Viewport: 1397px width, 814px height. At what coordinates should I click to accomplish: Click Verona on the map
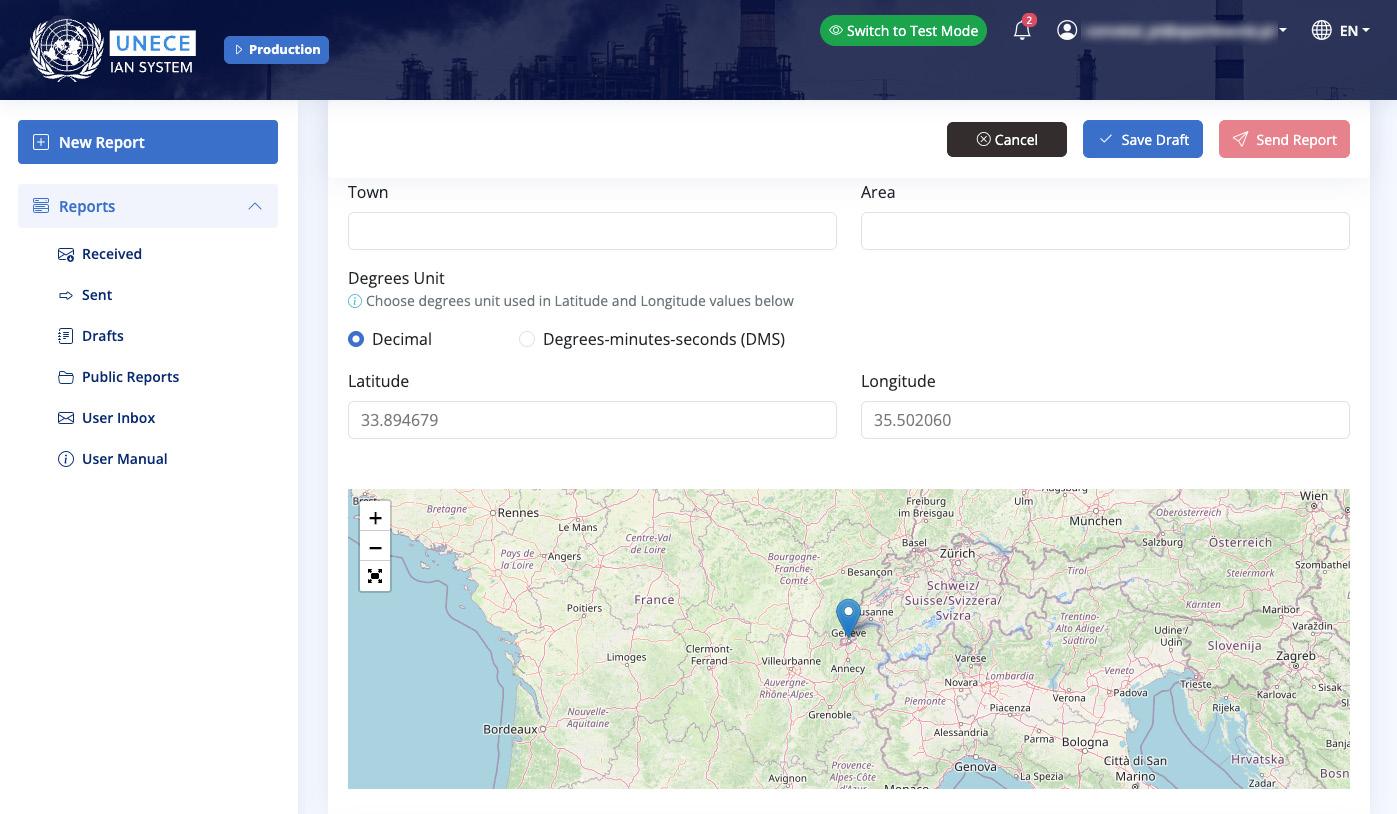pyautogui.click(x=1068, y=698)
